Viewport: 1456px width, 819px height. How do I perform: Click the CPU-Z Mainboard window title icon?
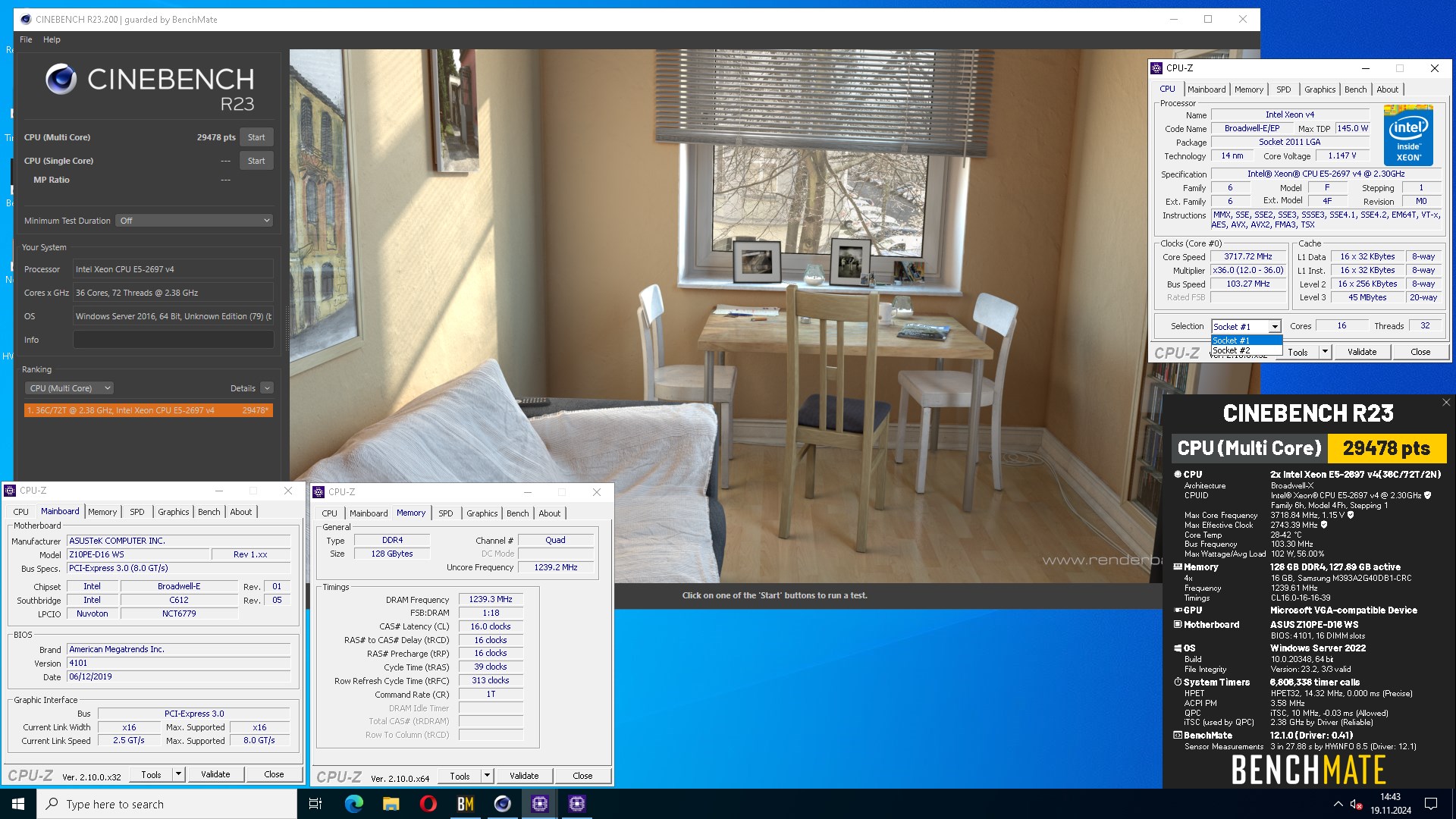click(10, 491)
